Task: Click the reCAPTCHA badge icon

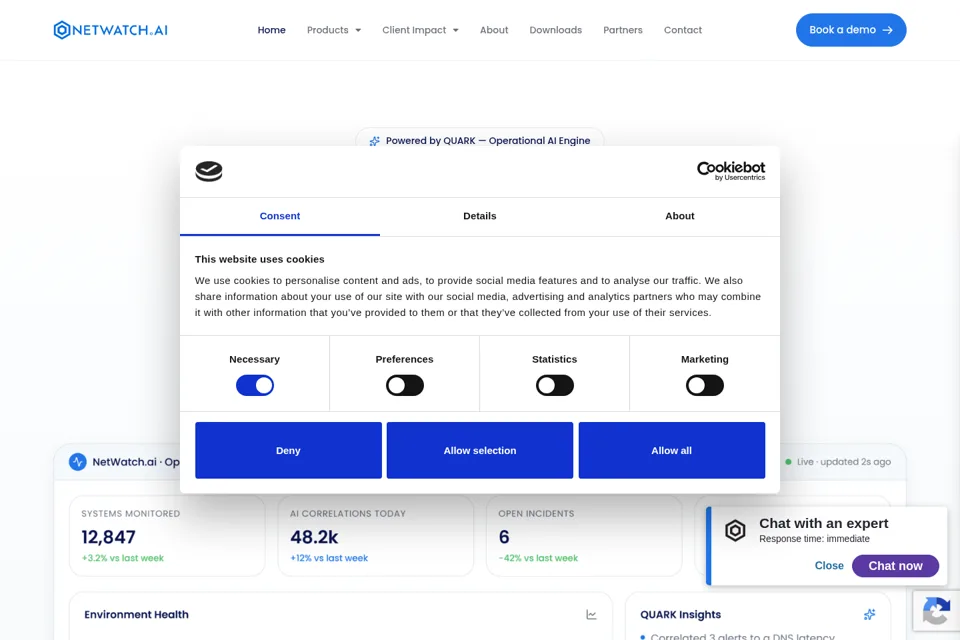Action: click(936, 611)
